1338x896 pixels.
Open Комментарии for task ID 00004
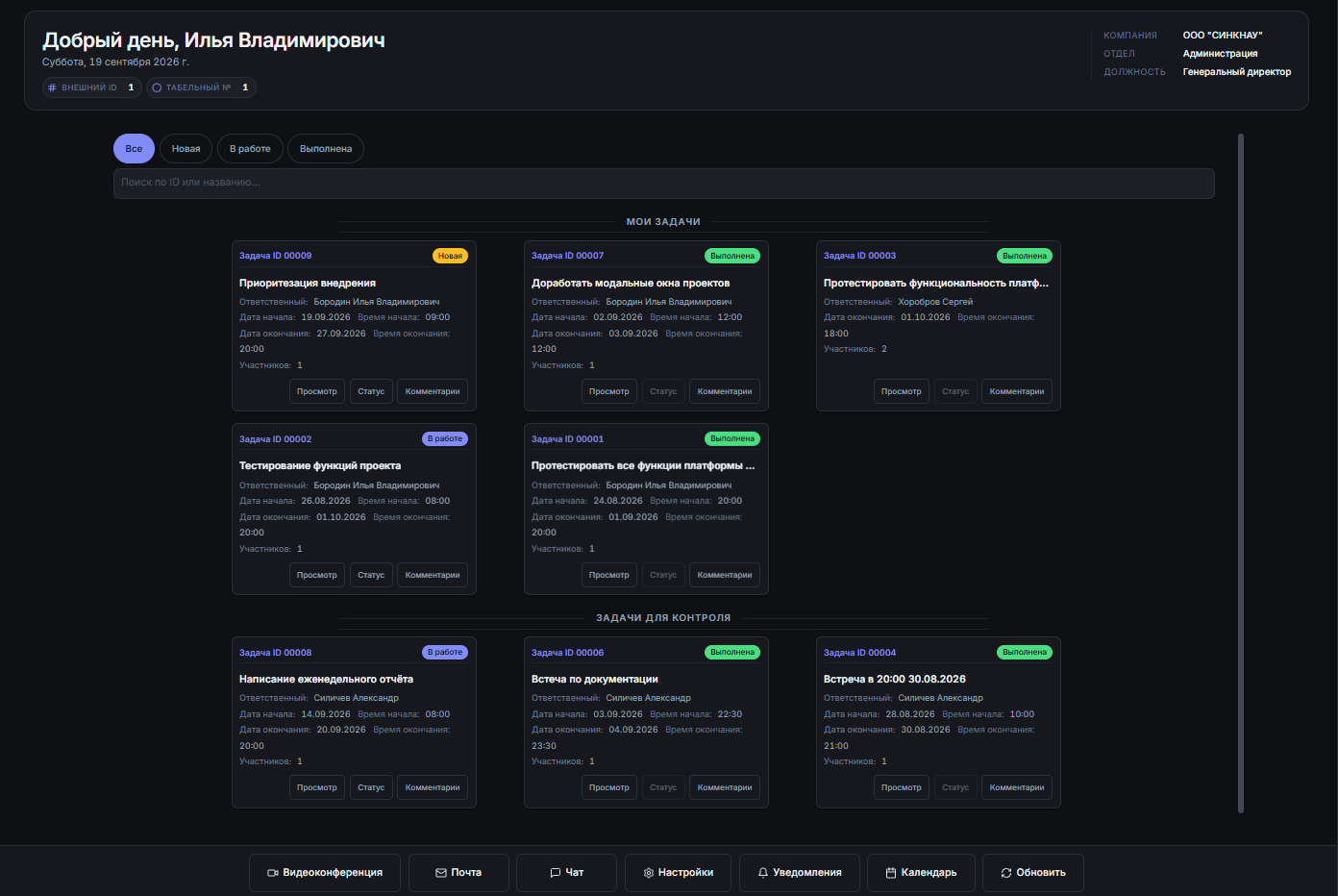click(x=1017, y=787)
